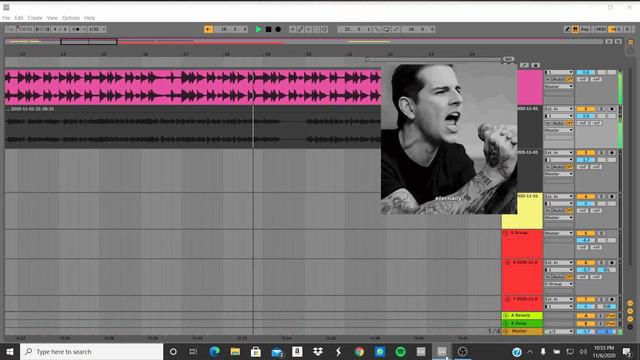Arm track 2 for recording
Viewport: 640px width, 360px height.
pyautogui.click(x=611, y=109)
